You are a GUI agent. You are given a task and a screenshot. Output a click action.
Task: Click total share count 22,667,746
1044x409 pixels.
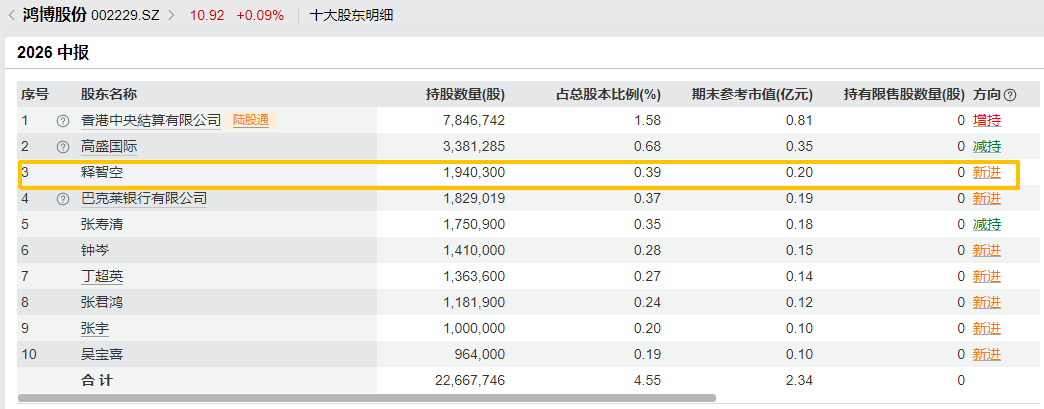(x=470, y=380)
